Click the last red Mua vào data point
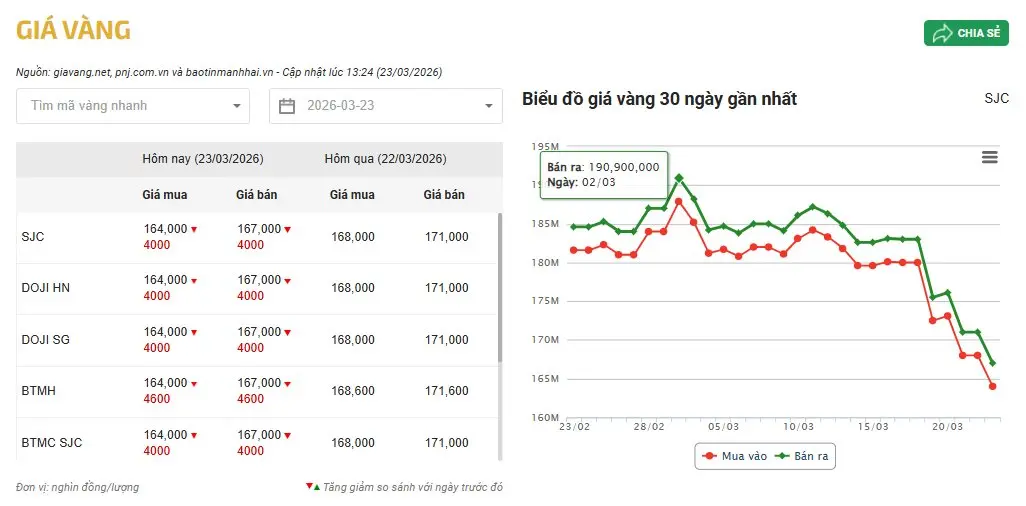The width and height of the screenshot is (1026, 506). (993, 386)
